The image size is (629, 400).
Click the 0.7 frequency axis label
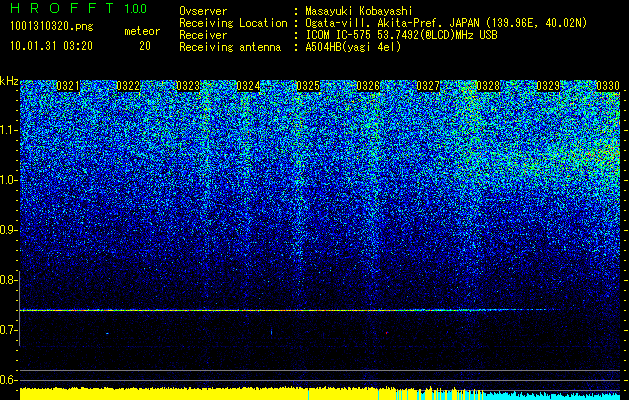(8, 330)
